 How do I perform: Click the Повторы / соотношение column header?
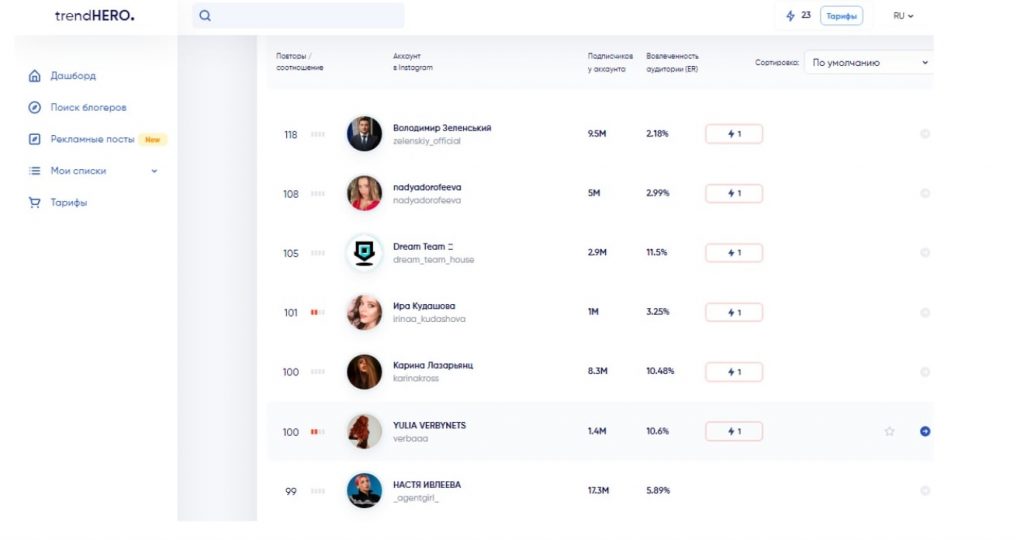click(300, 62)
